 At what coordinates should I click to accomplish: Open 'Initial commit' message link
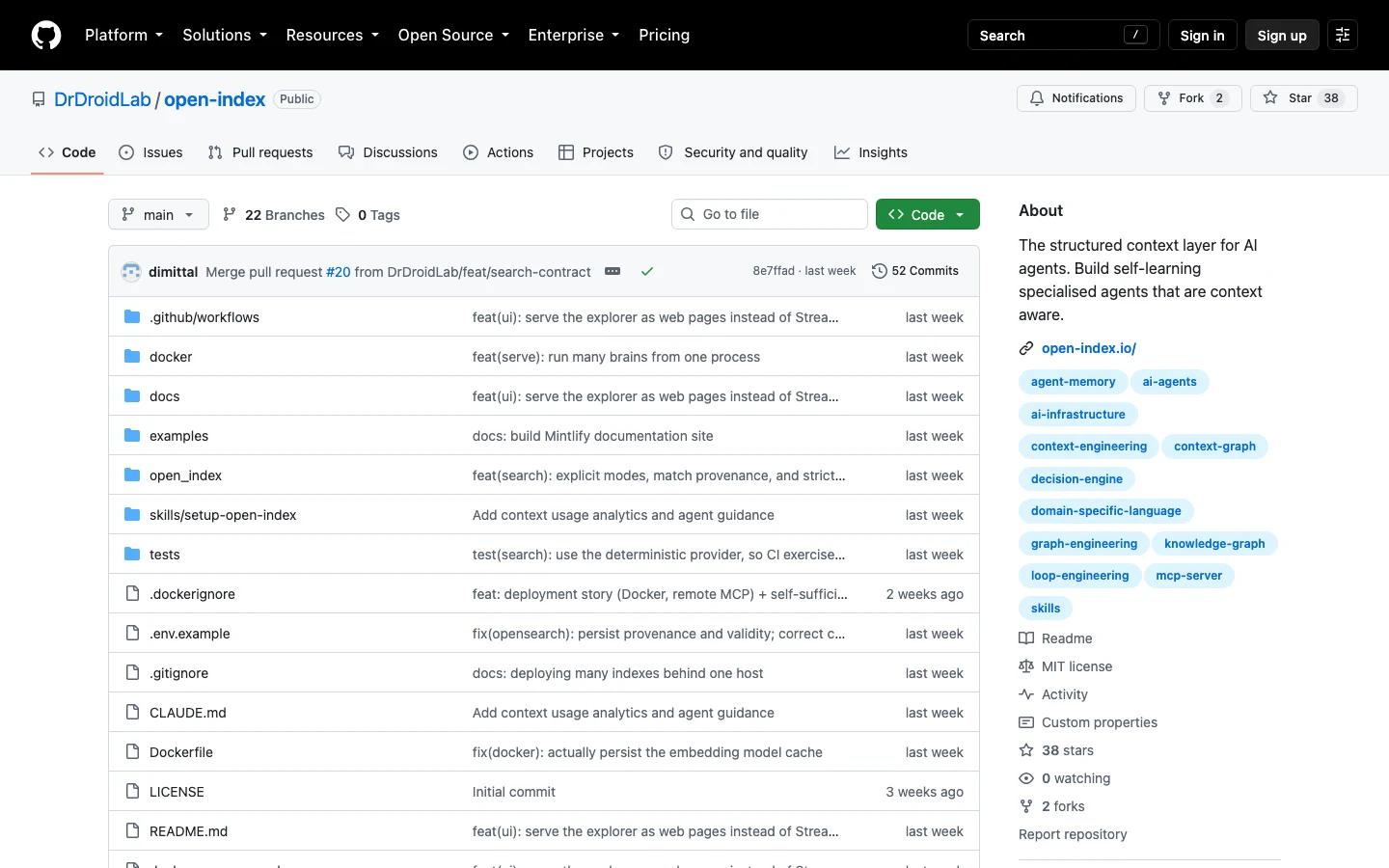click(514, 792)
